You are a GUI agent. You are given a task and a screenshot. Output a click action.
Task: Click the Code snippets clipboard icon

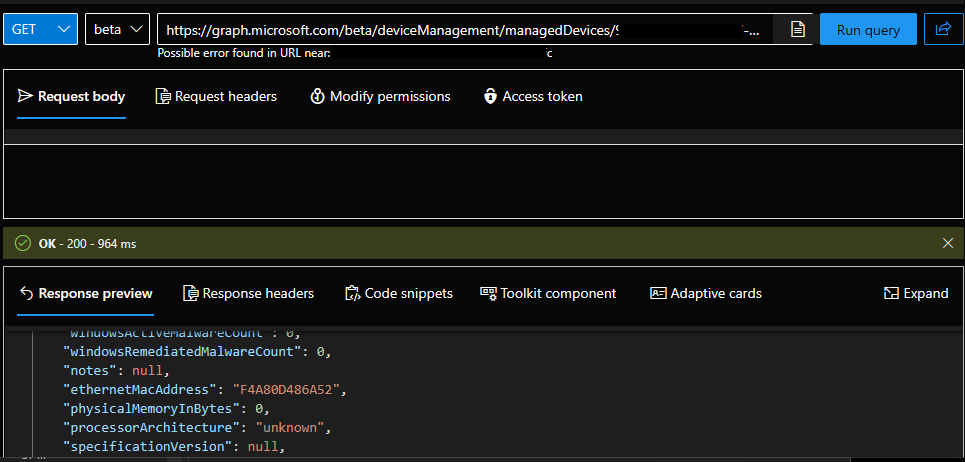[352, 293]
